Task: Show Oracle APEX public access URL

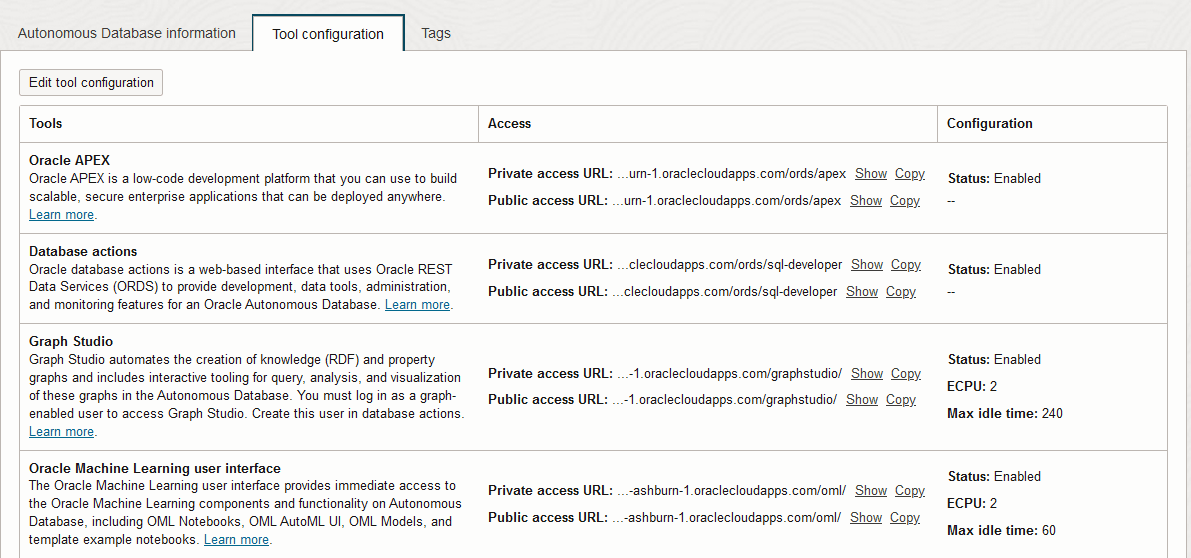Action: pyautogui.click(x=866, y=201)
